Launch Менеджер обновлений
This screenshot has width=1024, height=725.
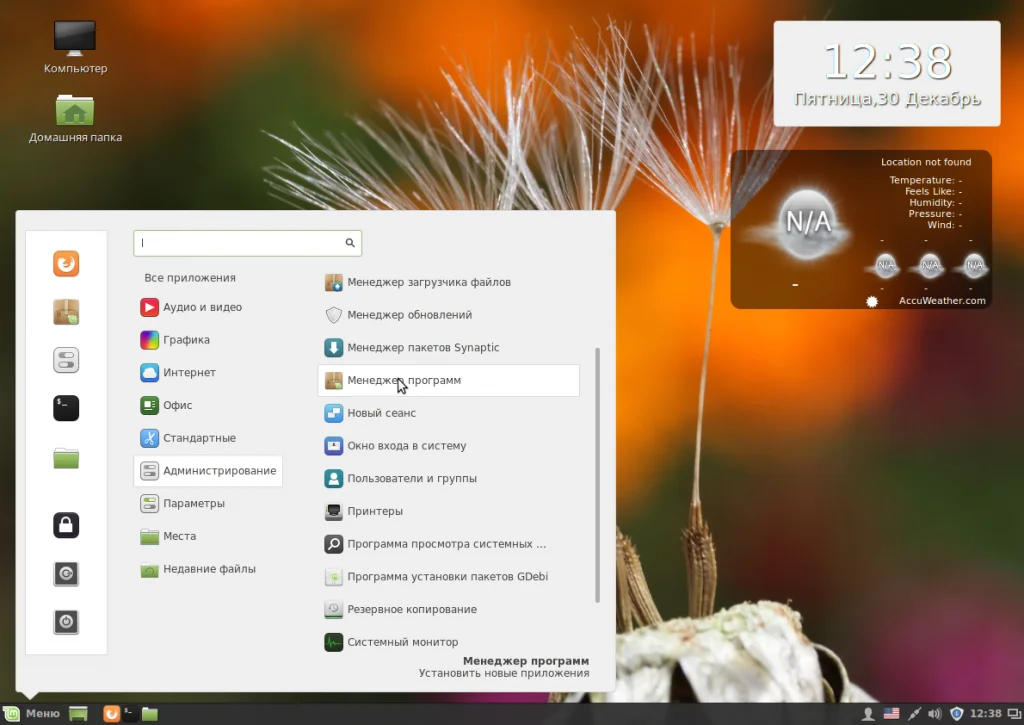click(409, 315)
